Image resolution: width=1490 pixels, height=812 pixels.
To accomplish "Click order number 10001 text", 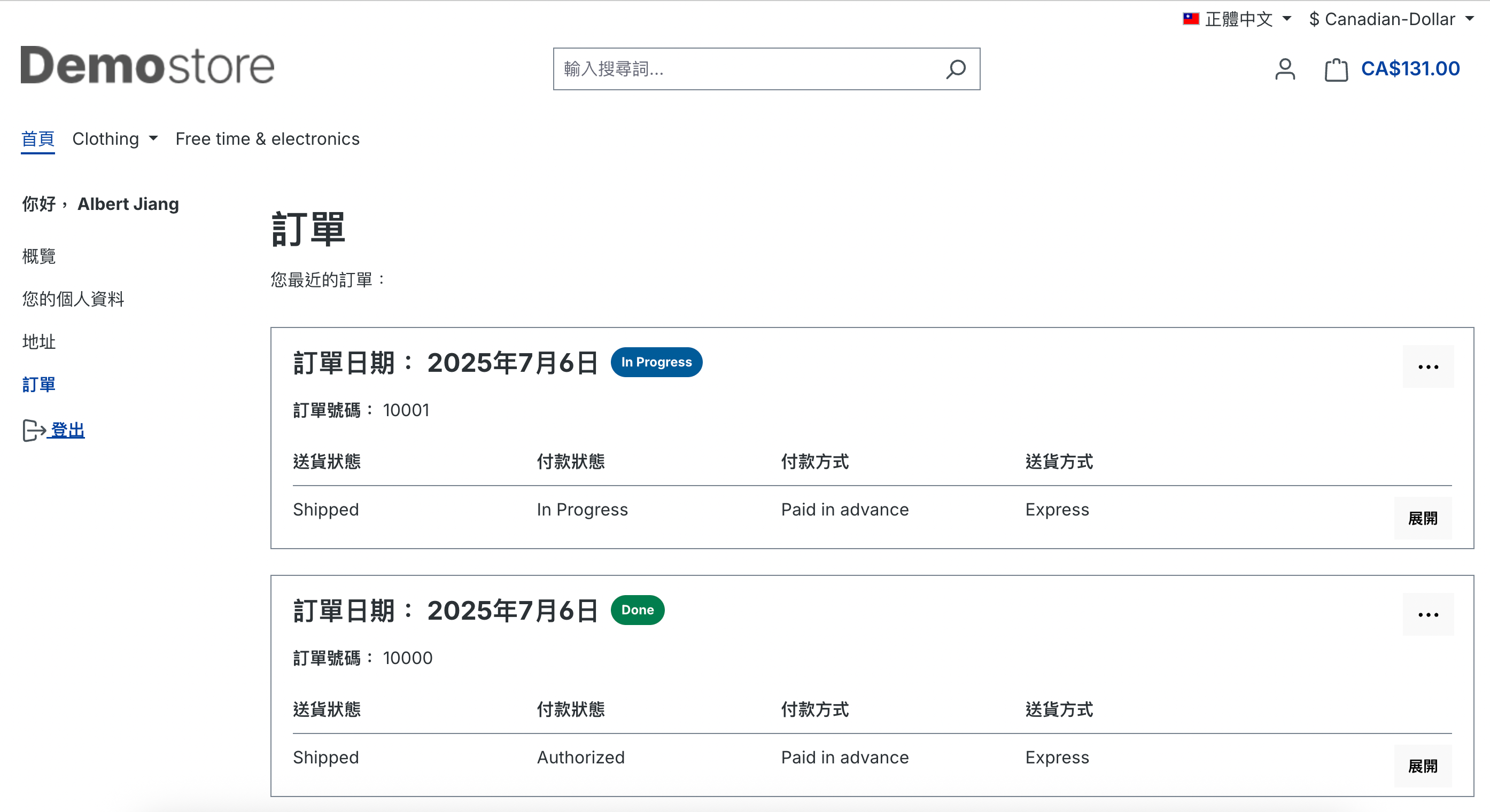I will 406,410.
